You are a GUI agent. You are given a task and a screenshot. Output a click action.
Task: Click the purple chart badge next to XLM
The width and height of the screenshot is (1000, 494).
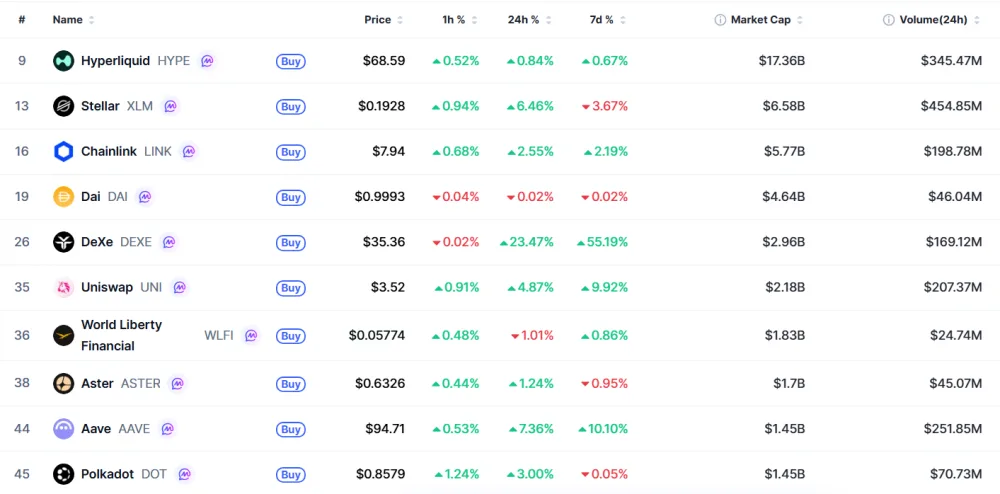click(170, 106)
